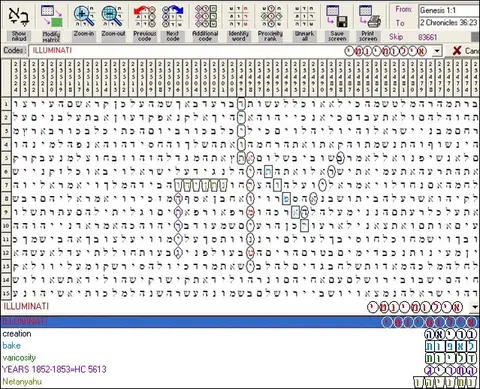Click the Save screen icon
Image resolution: width=480 pixels, height=389 pixels.
337,16
